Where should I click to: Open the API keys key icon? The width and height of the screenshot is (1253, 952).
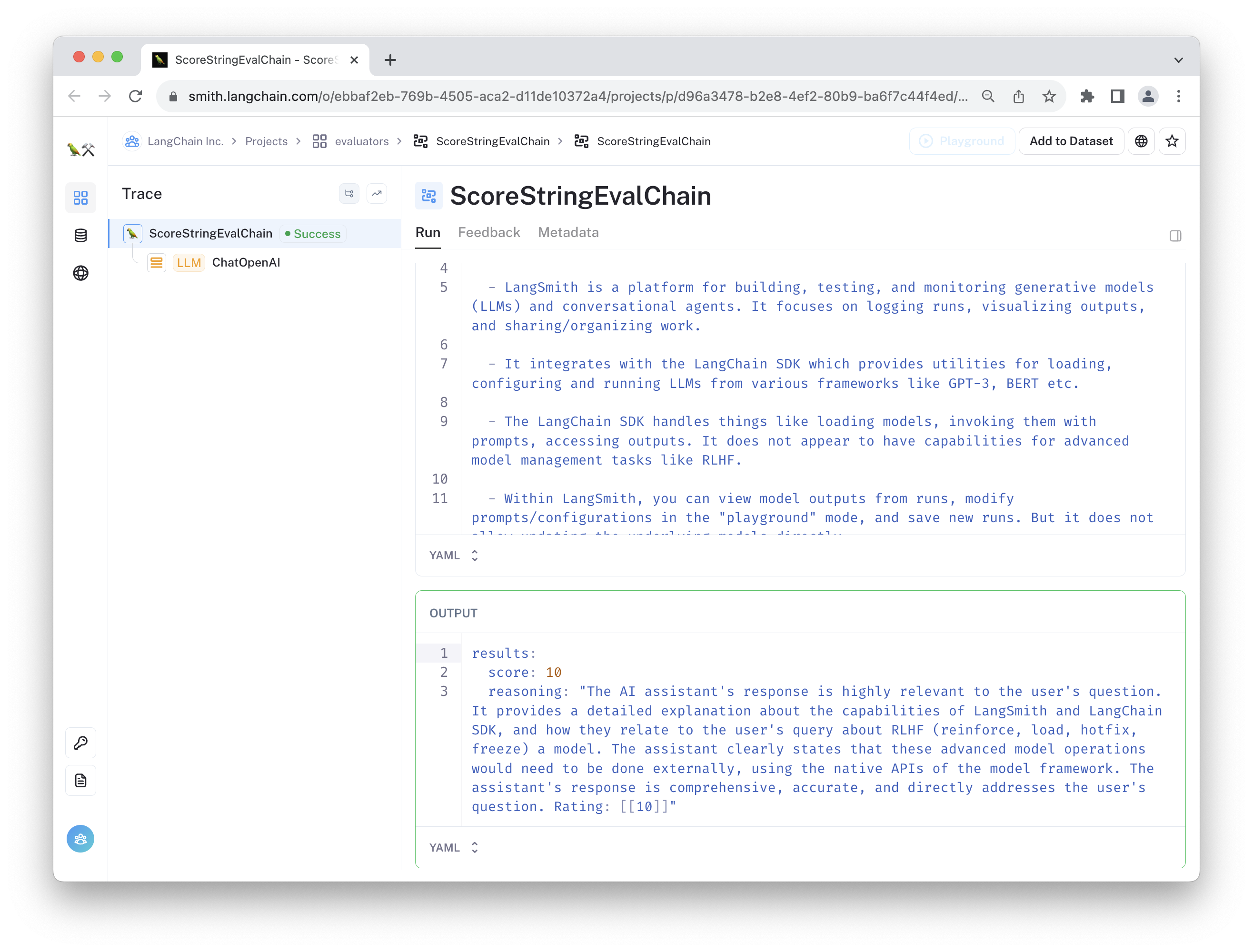point(80,743)
